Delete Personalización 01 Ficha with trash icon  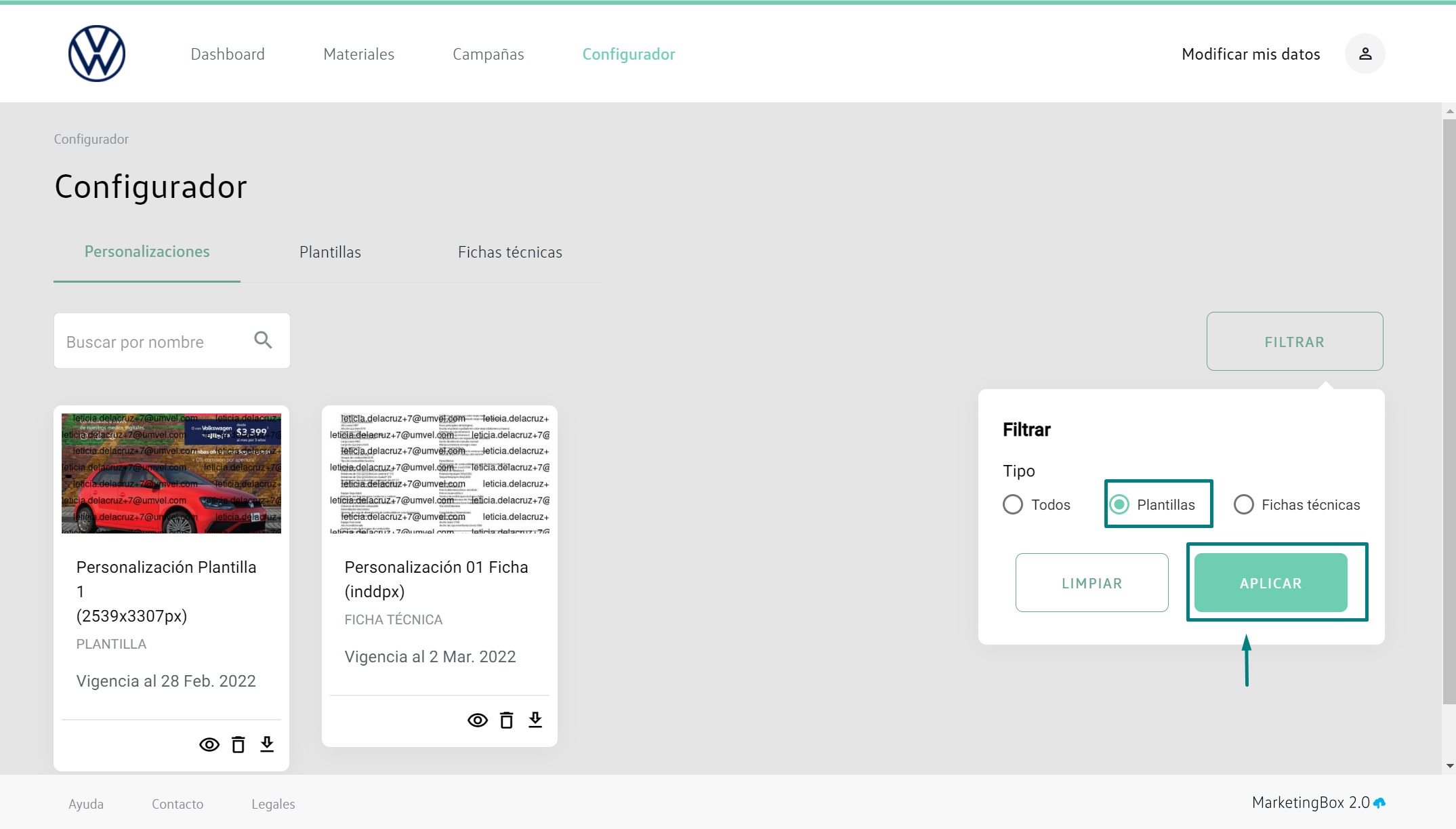tap(507, 721)
